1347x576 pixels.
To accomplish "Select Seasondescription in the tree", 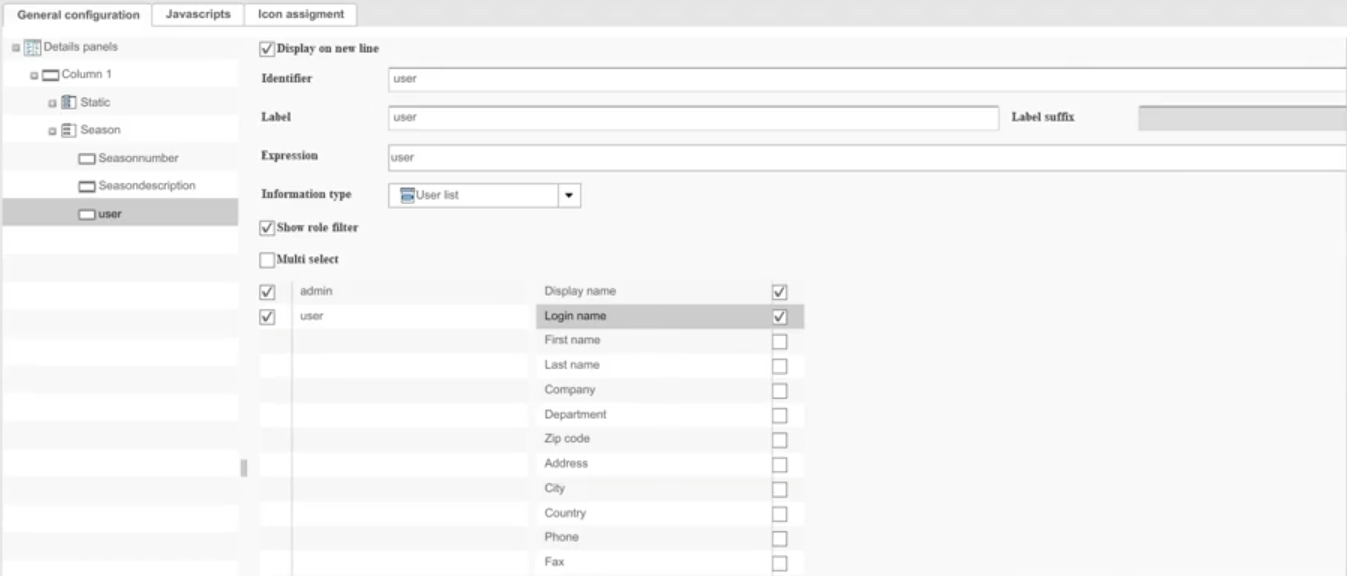I will (146, 186).
